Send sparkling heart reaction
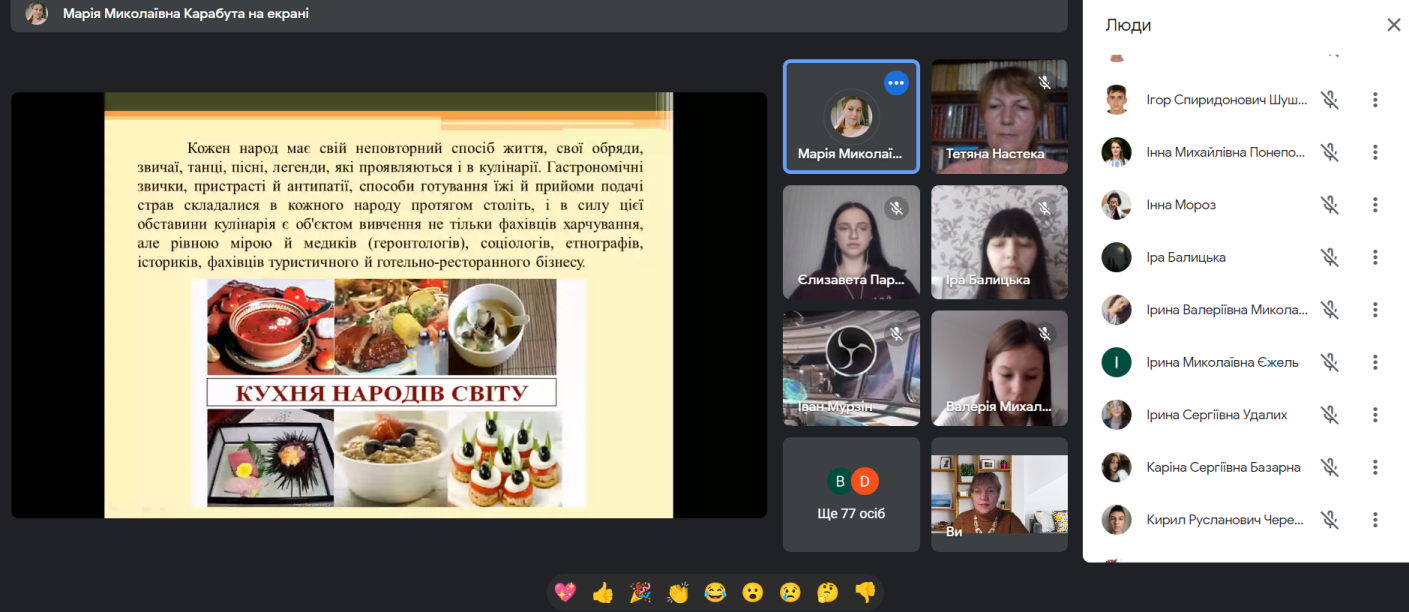Screen dimensions: 1409x612 point(565,592)
